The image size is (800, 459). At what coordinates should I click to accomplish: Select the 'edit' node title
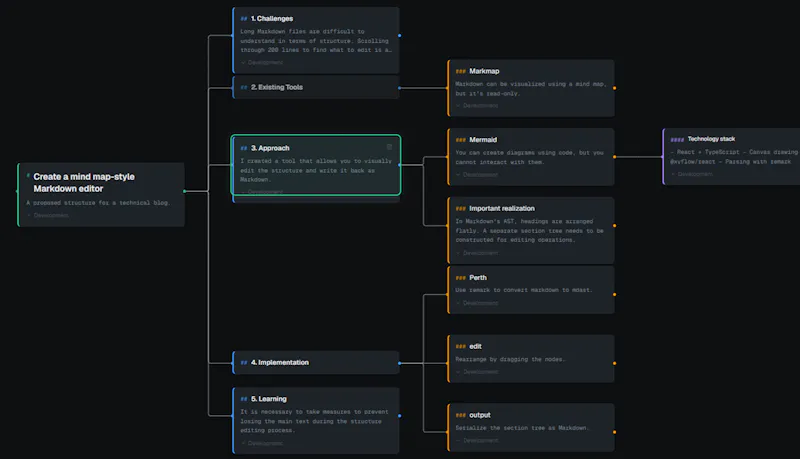(476, 346)
